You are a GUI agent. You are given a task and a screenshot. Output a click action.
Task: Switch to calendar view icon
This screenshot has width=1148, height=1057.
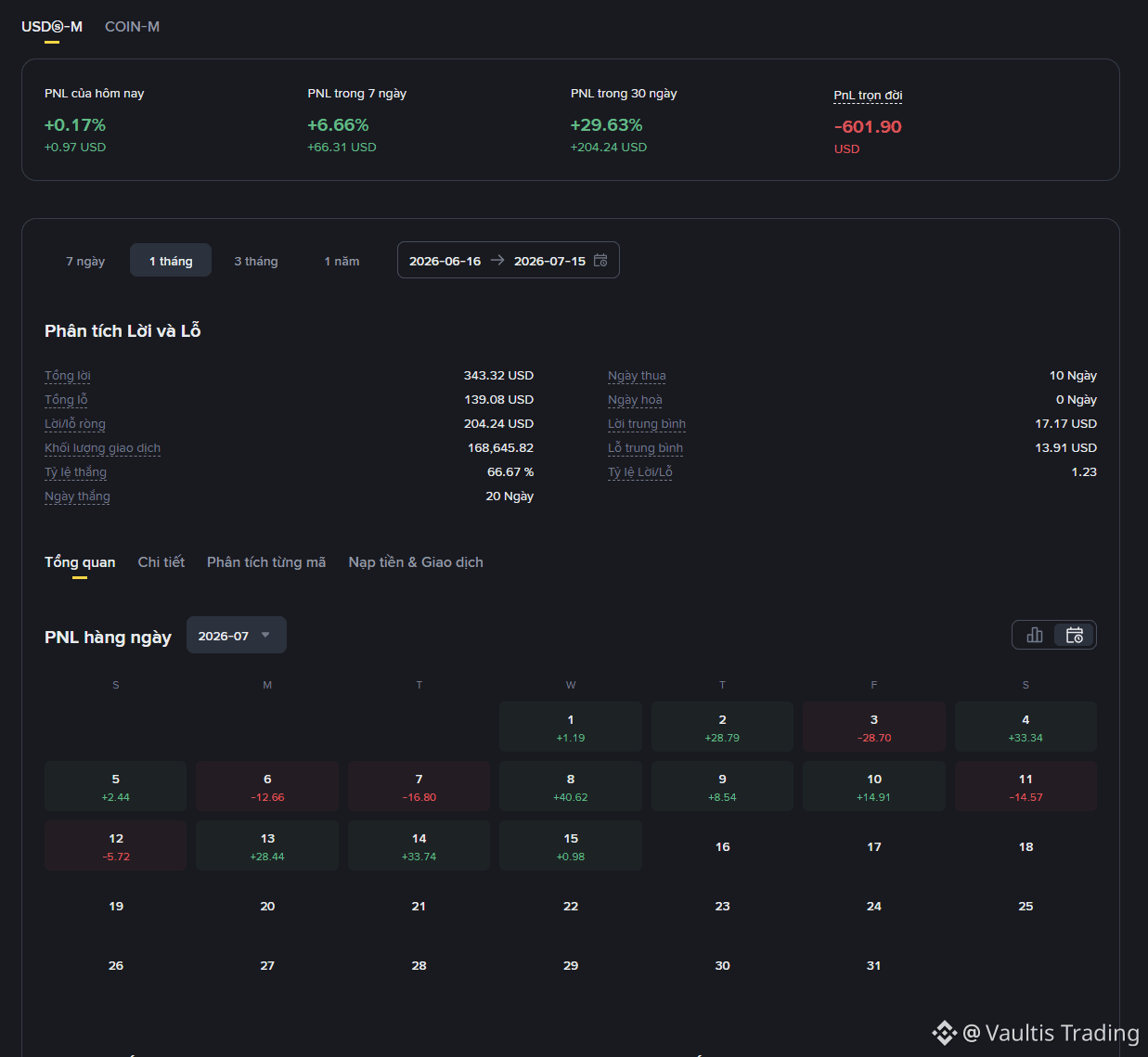coord(1075,635)
